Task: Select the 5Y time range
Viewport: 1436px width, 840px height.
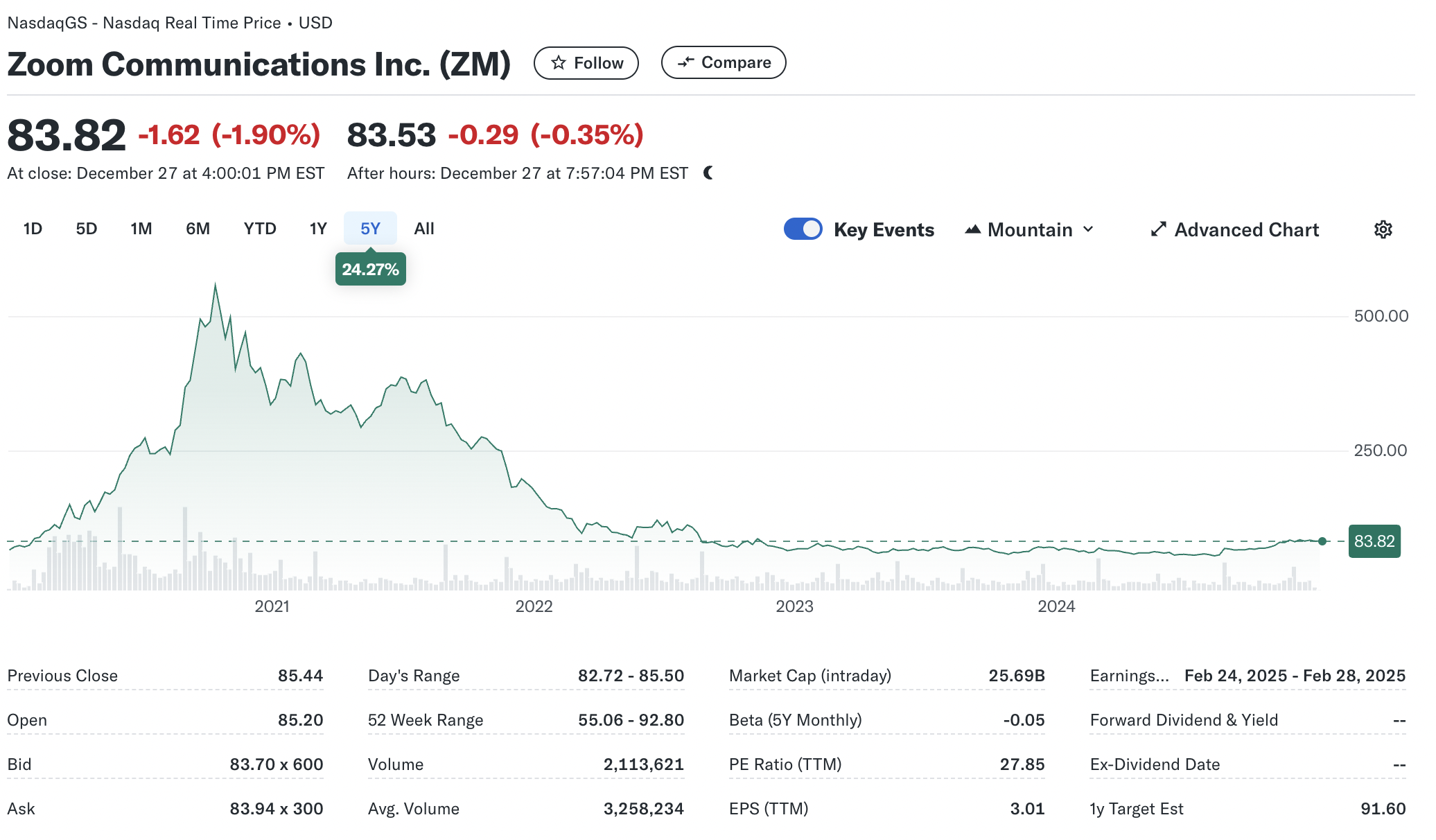Action: pyautogui.click(x=370, y=229)
